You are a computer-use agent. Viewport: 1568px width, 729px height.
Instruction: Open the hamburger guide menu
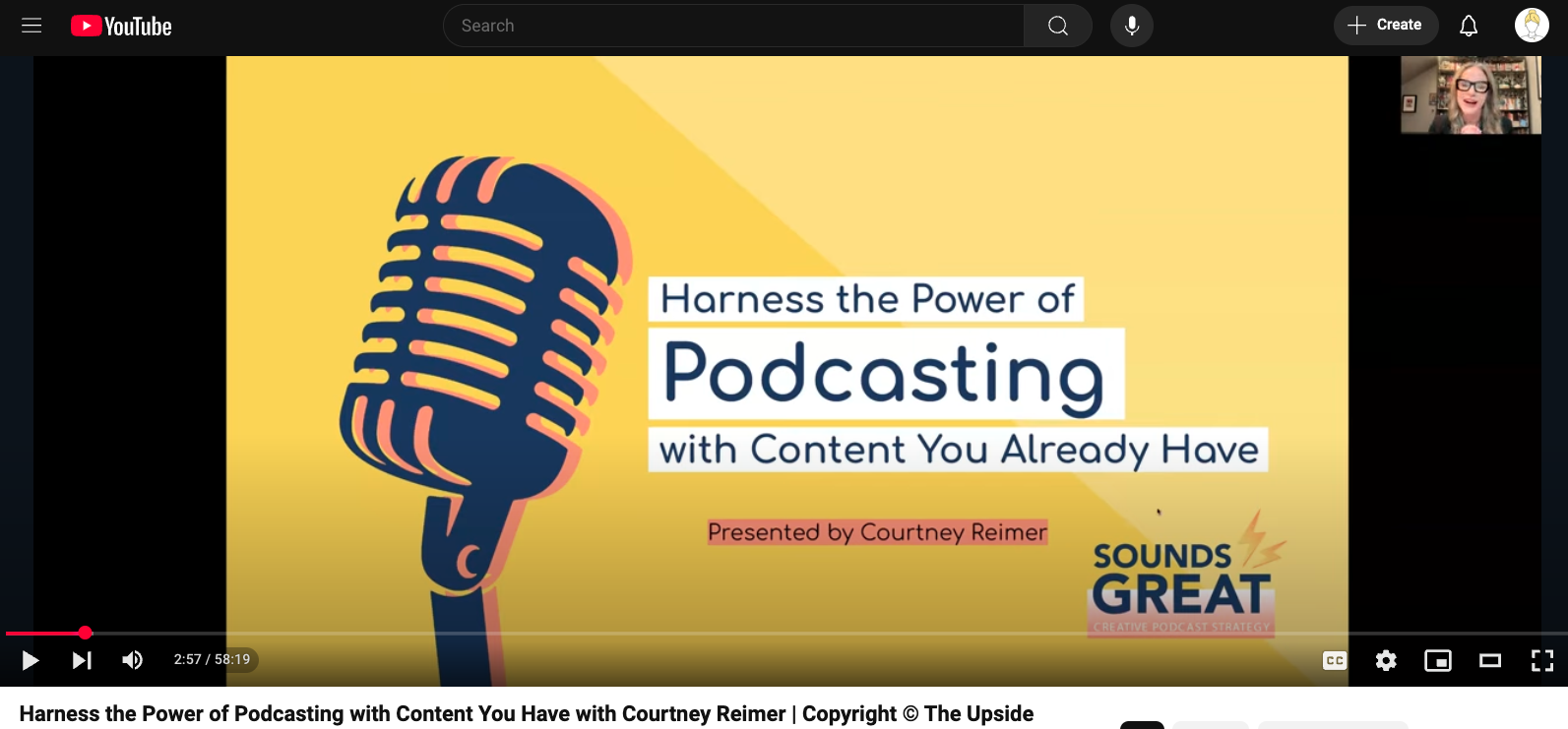[31, 26]
